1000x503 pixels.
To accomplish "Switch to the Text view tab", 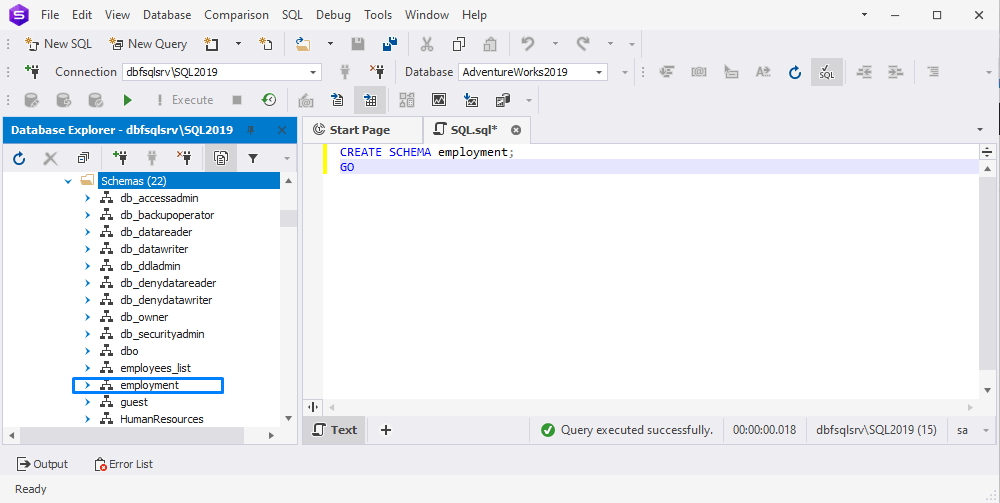I will [x=335, y=430].
